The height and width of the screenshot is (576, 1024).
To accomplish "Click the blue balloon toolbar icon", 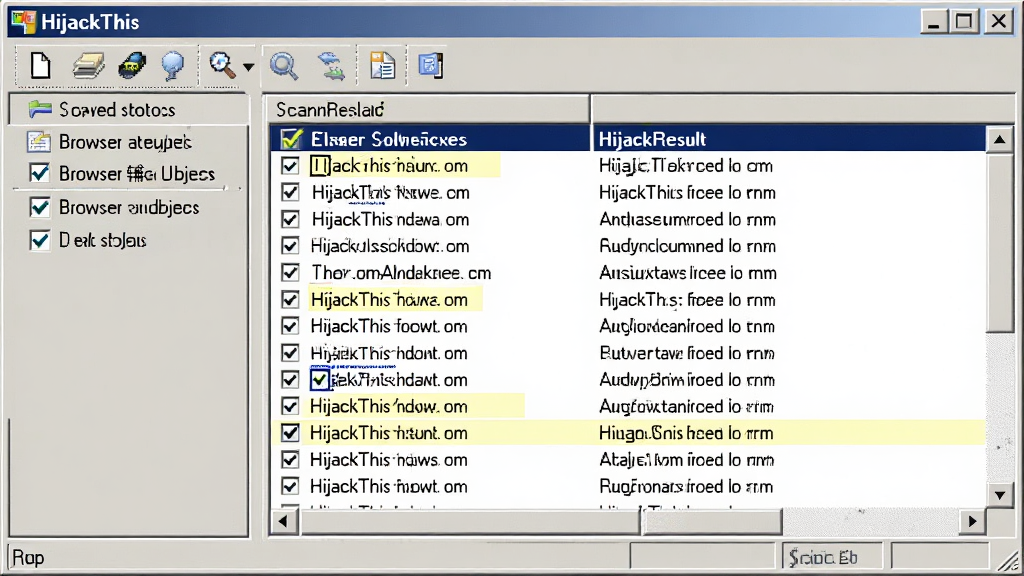I will (173, 66).
